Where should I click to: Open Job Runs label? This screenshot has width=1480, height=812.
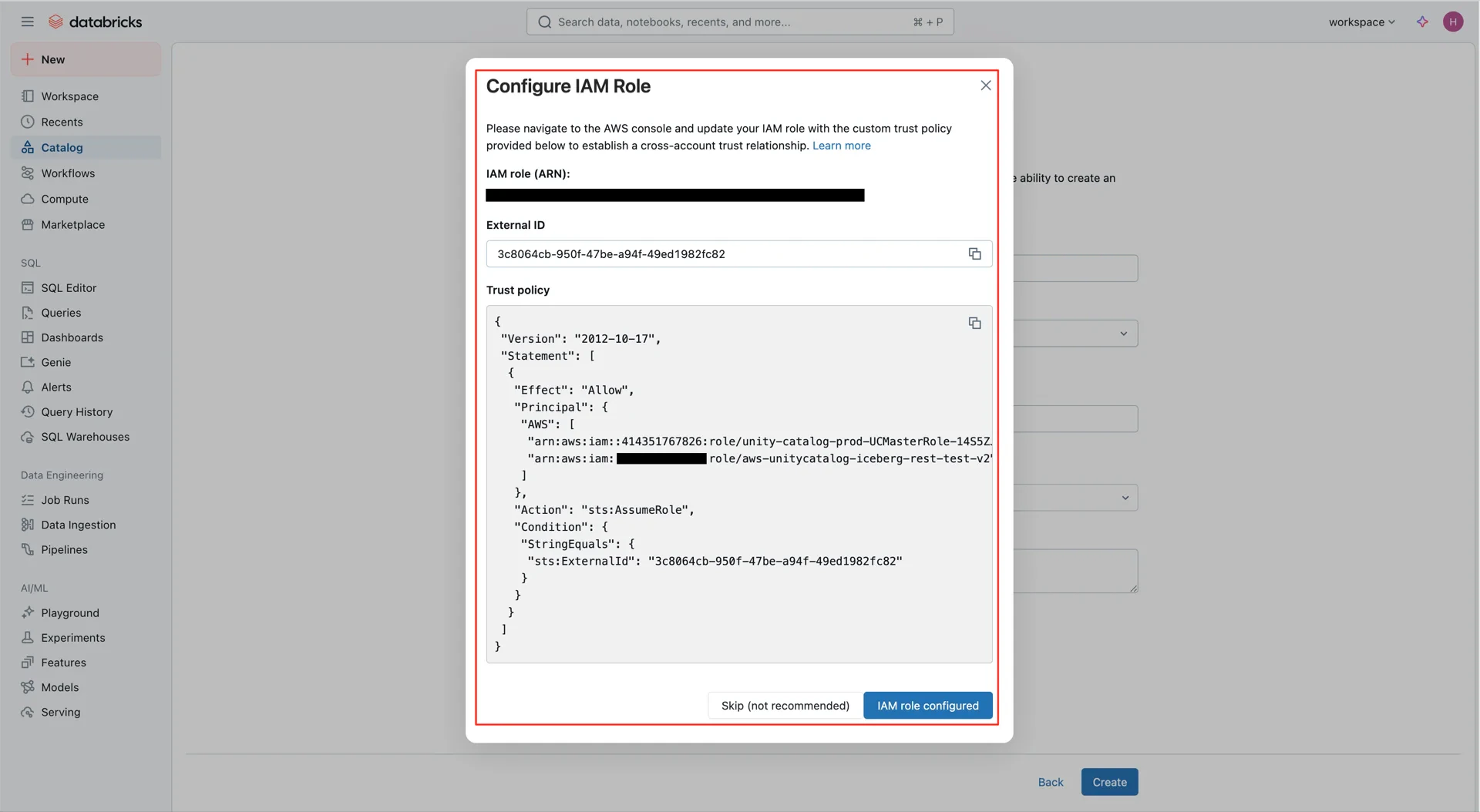[x=65, y=500]
